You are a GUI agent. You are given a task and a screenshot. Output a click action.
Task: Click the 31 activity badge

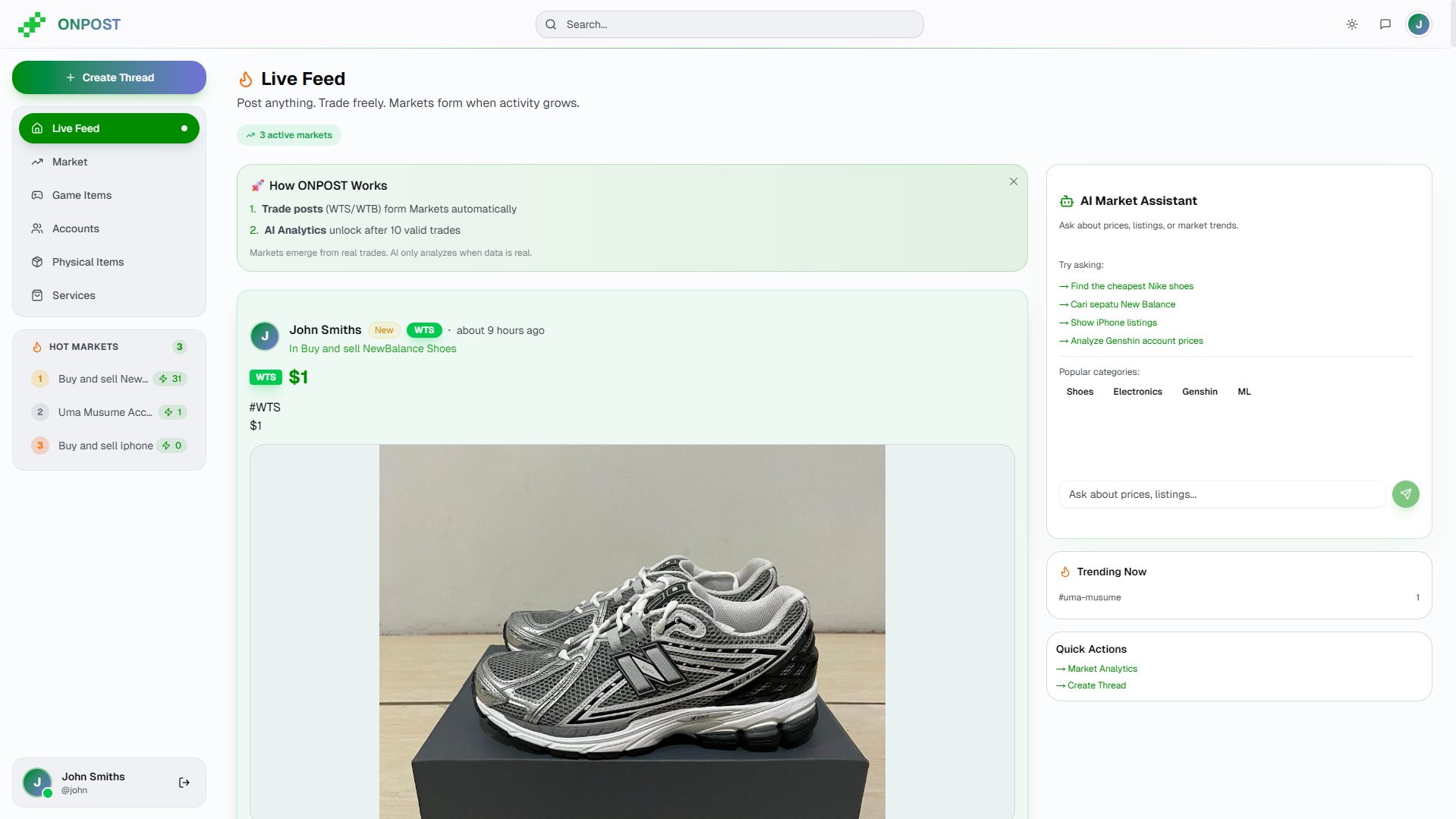pyautogui.click(x=170, y=379)
